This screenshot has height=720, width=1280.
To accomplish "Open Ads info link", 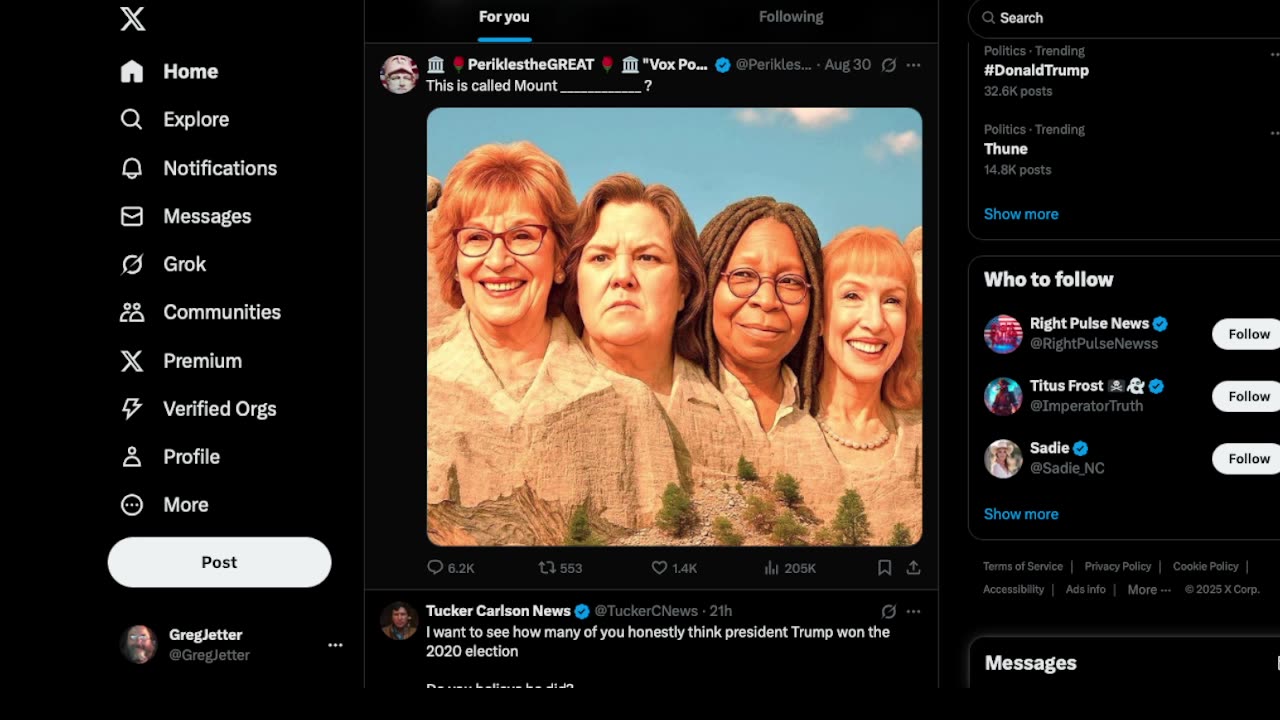I will 1085,590.
